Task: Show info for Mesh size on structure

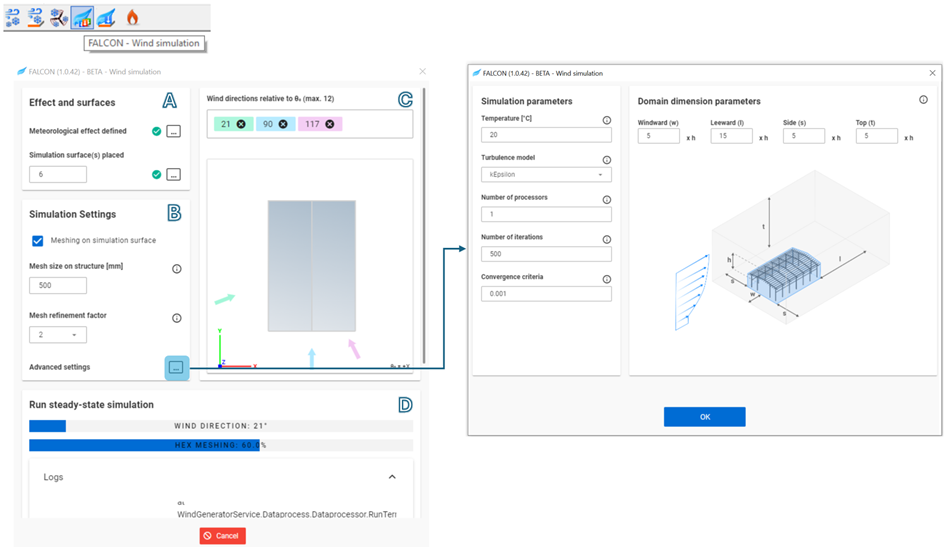Action: point(177,269)
